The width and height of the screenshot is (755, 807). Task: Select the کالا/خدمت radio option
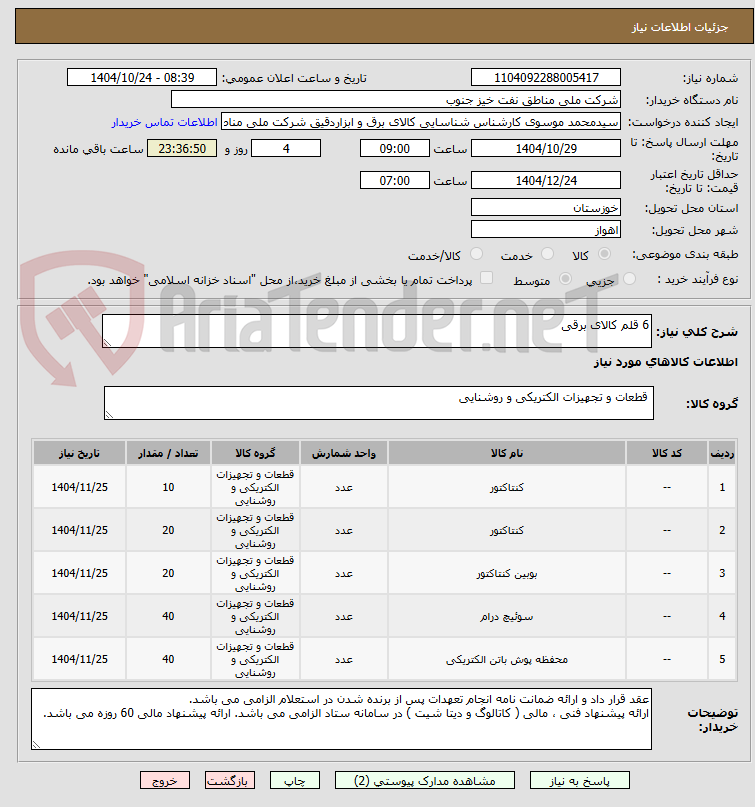pyautogui.click(x=477, y=254)
